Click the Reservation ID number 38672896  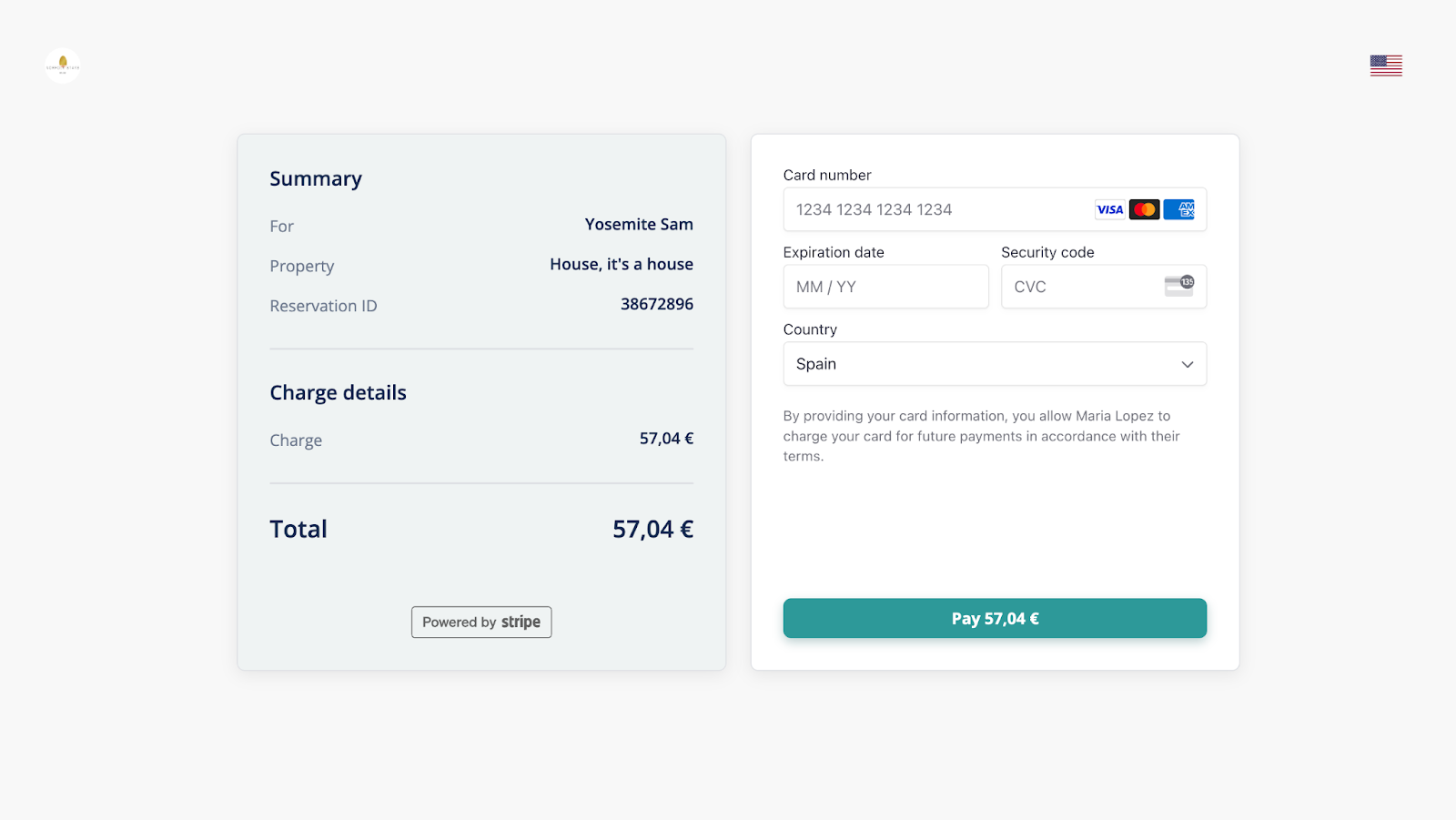[x=656, y=304]
